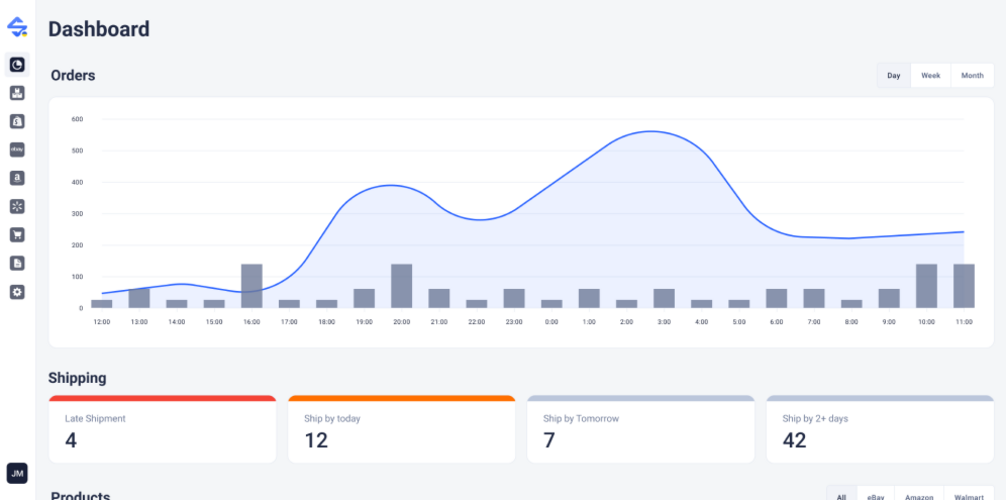The height and width of the screenshot is (500, 1006).
Task: Open the eBay icon in sidebar
Action: pos(17,149)
